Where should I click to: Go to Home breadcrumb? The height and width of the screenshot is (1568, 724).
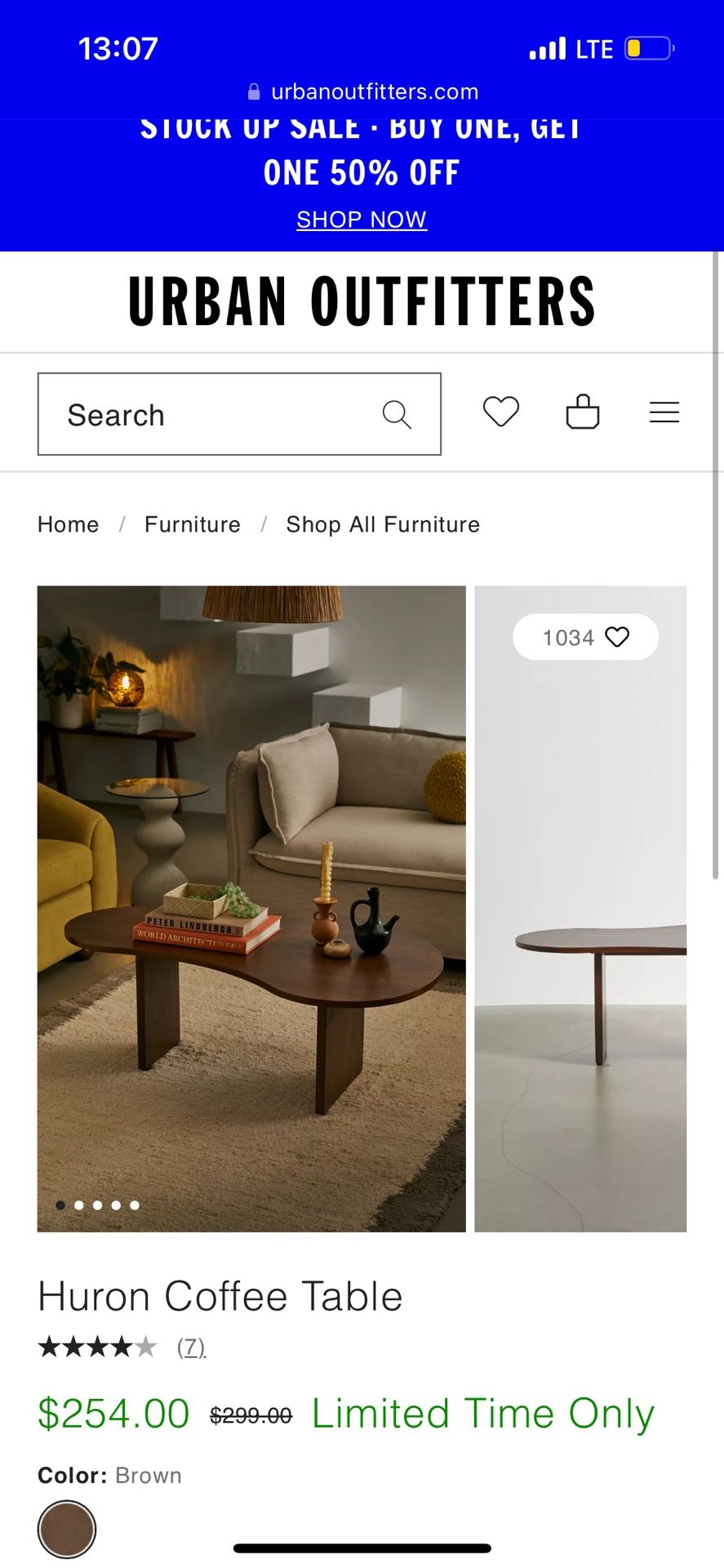pos(69,524)
